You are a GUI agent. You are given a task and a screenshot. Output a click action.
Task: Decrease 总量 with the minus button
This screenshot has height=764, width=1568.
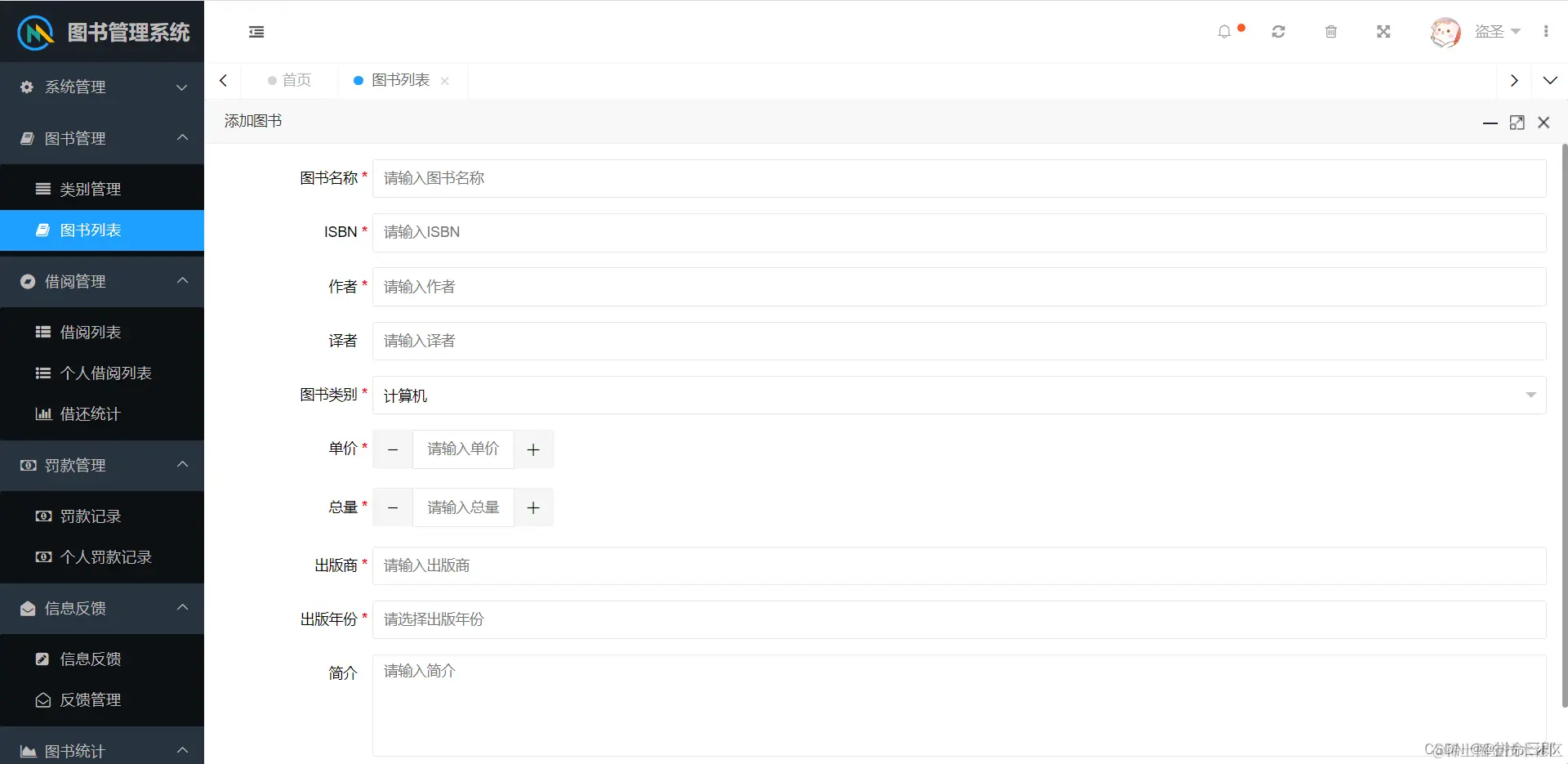393,507
